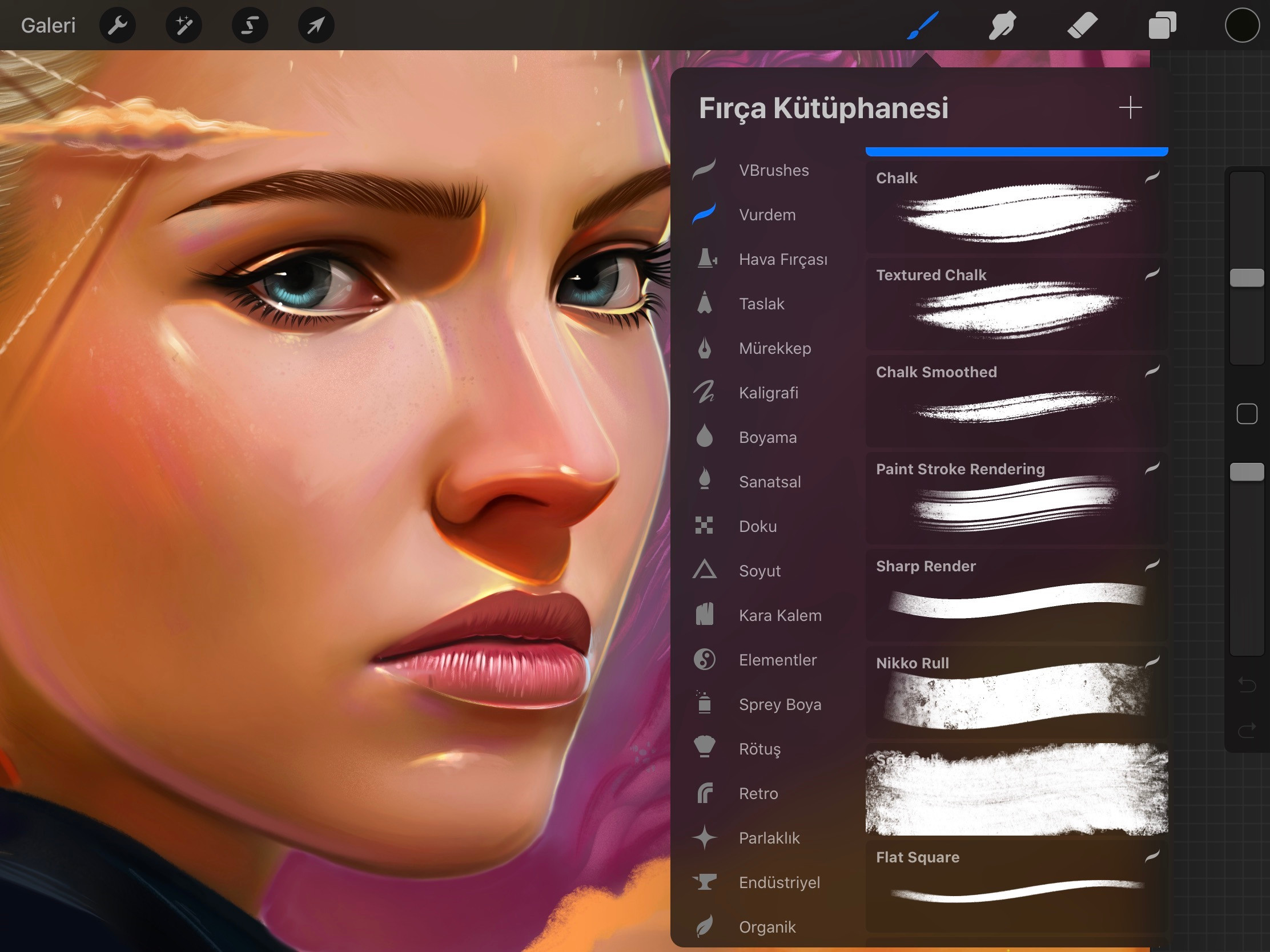This screenshot has width=1270, height=952.
Task: Click the stroke icon on Chalk brush
Action: [1152, 178]
